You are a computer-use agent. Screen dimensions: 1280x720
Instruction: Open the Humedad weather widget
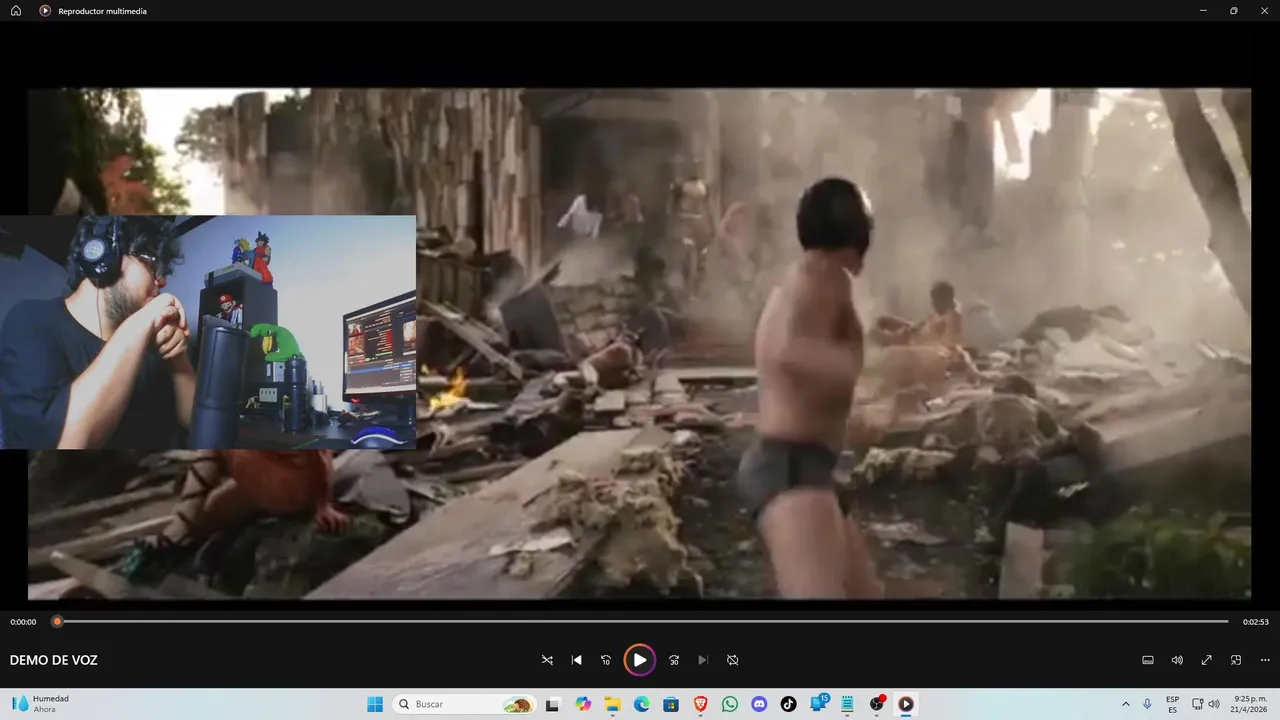coord(42,704)
